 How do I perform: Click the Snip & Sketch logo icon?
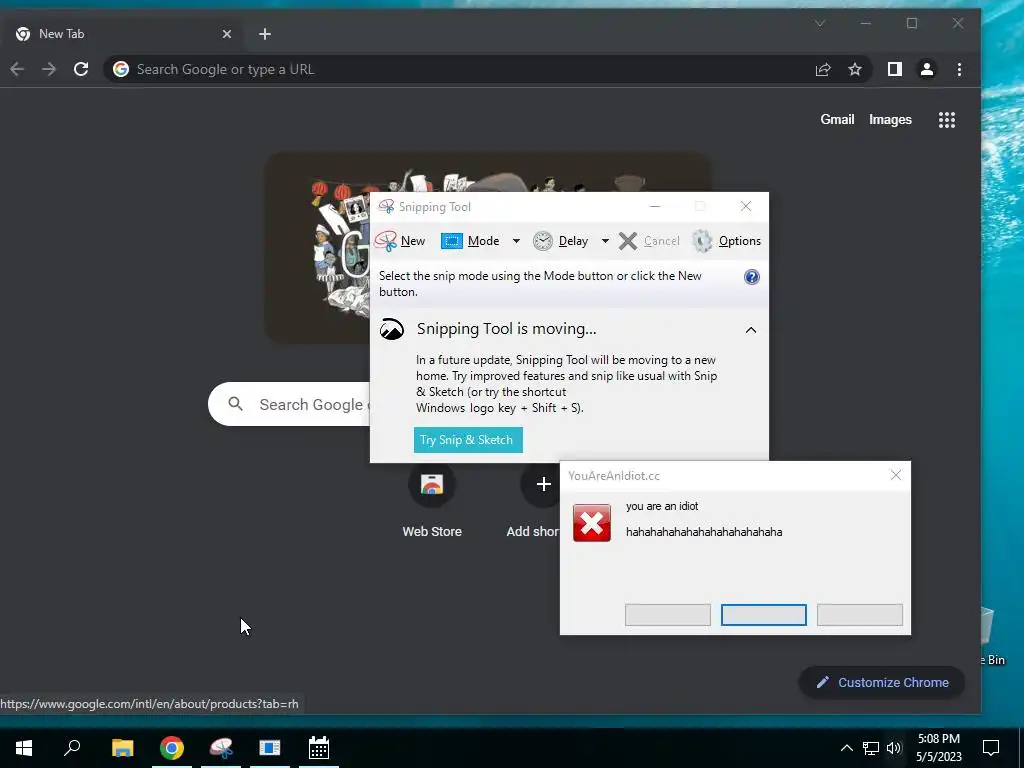[392, 329]
